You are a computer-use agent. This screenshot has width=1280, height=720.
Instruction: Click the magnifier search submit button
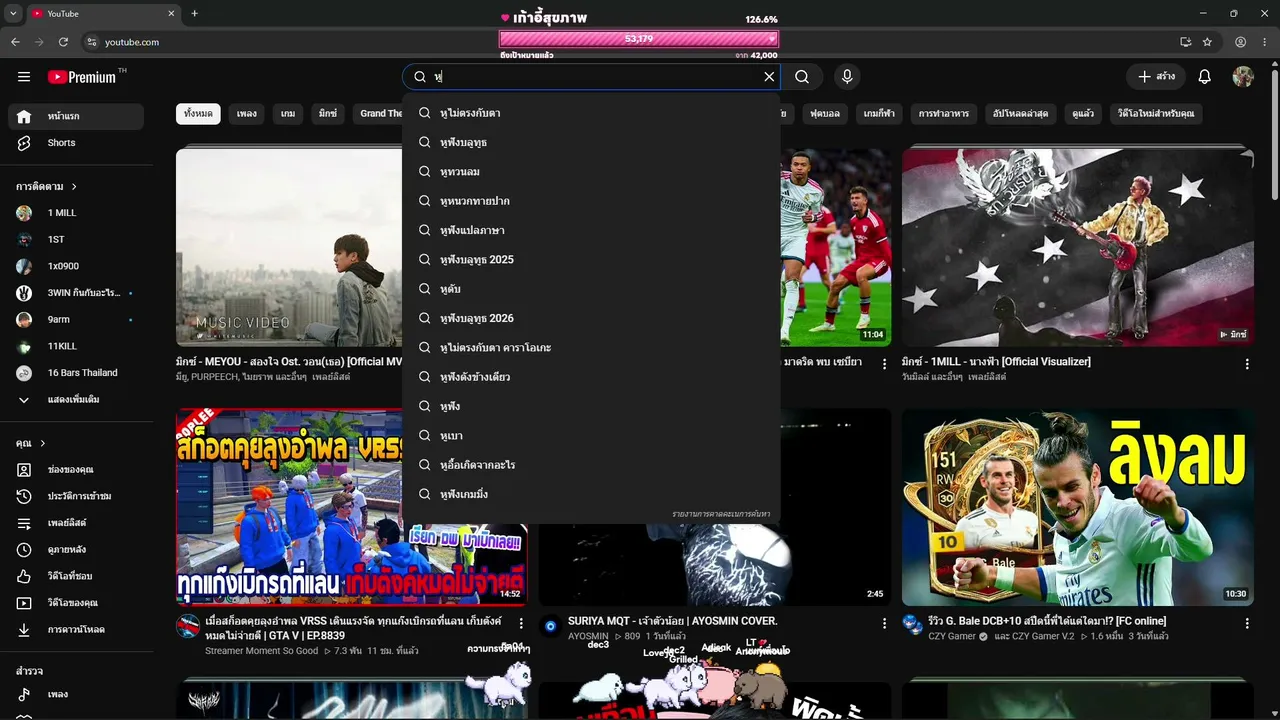click(802, 77)
